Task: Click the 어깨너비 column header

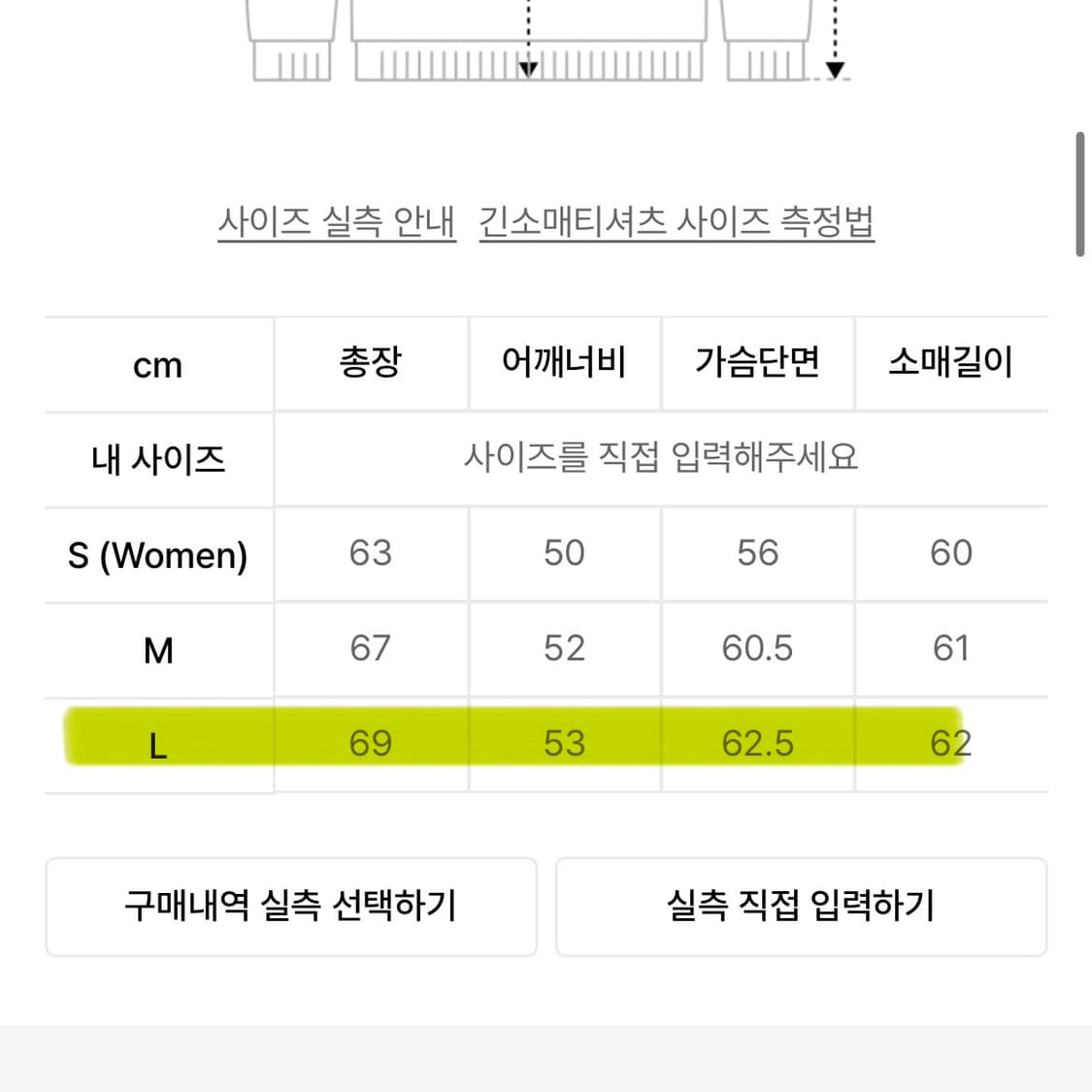Action: tap(564, 363)
